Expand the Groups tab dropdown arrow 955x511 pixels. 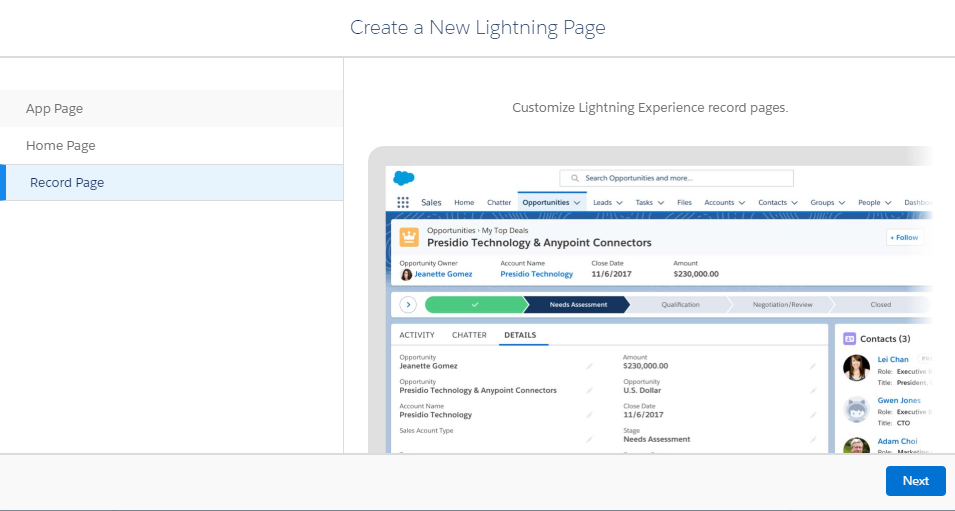842,203
